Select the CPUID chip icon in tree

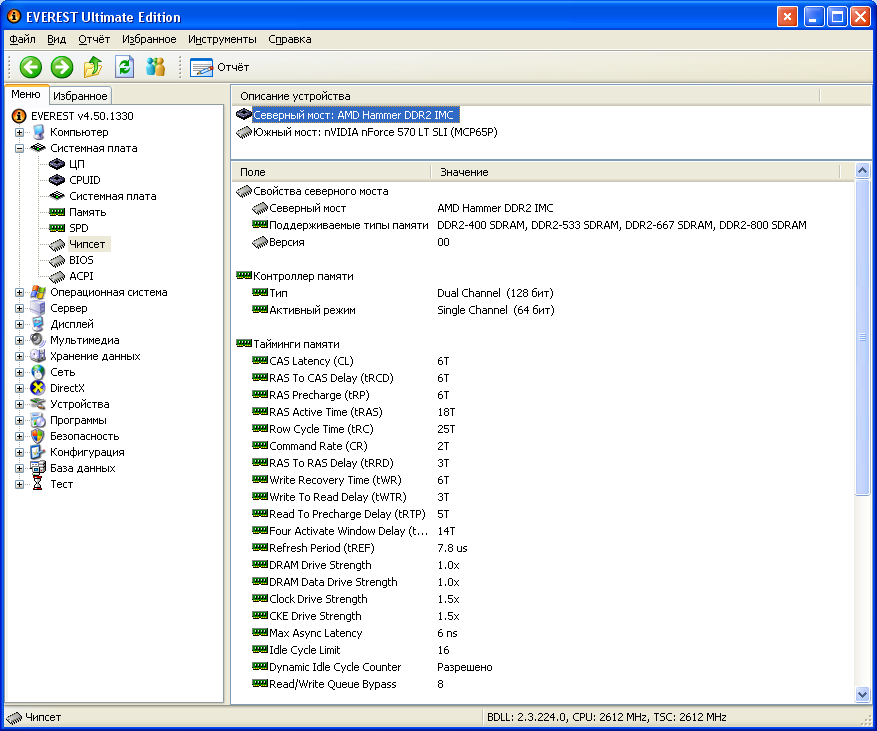(57, 180)
